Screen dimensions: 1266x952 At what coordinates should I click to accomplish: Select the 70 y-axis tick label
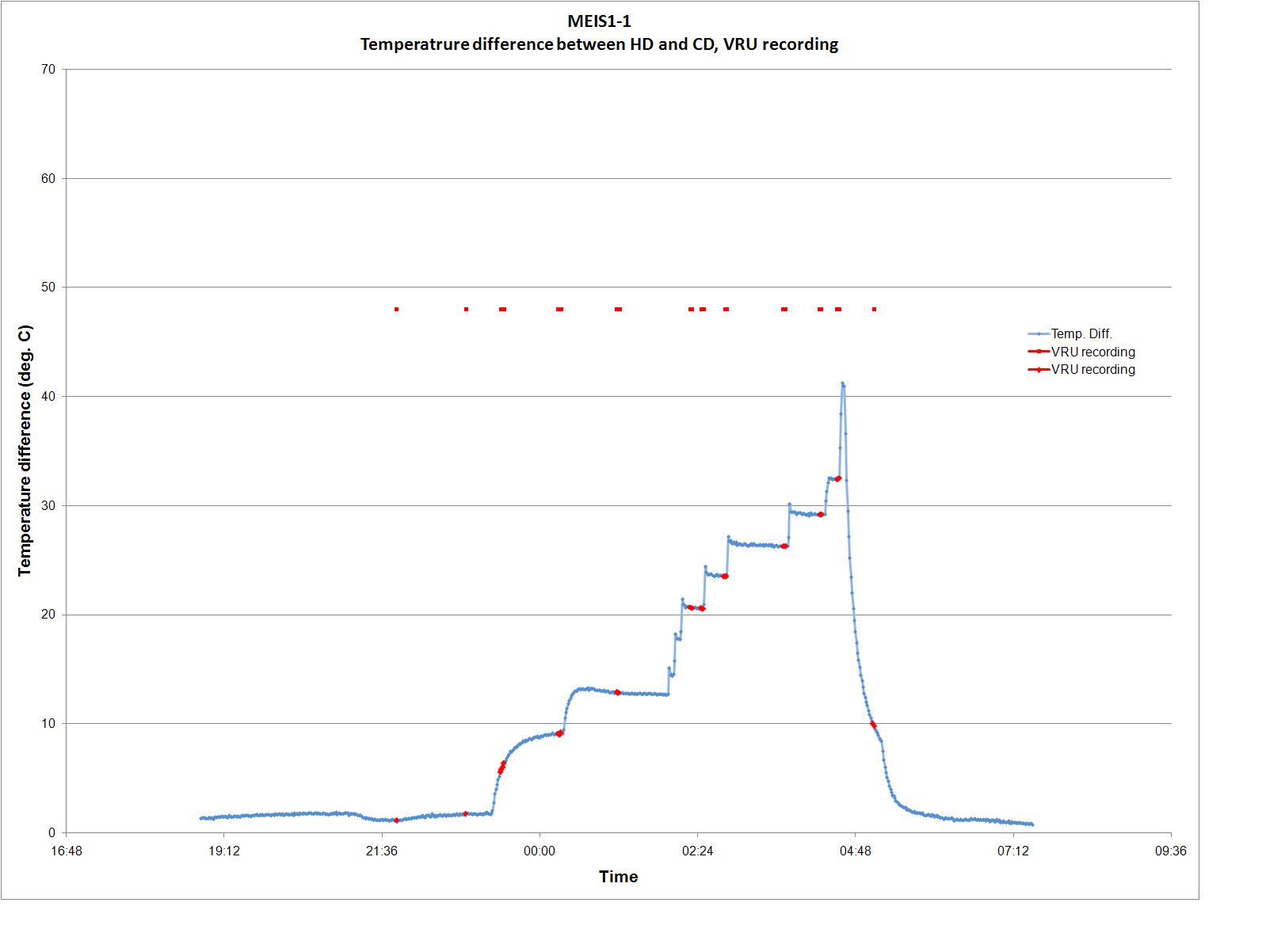(48, 70)
